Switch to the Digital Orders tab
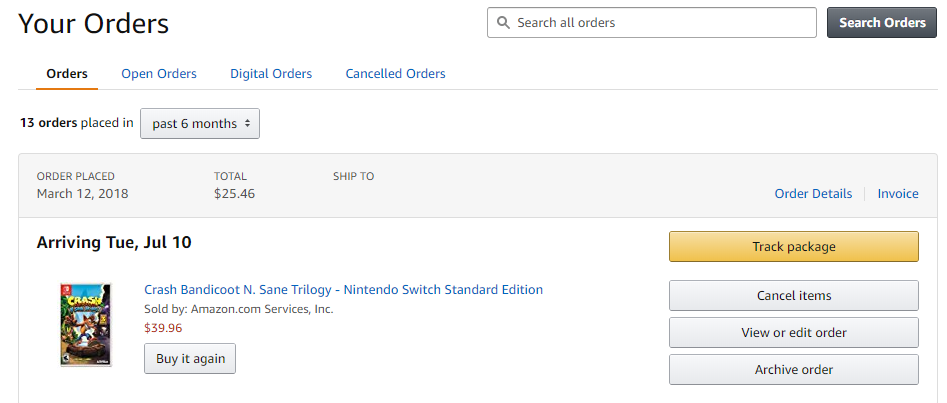 (271, 74)
